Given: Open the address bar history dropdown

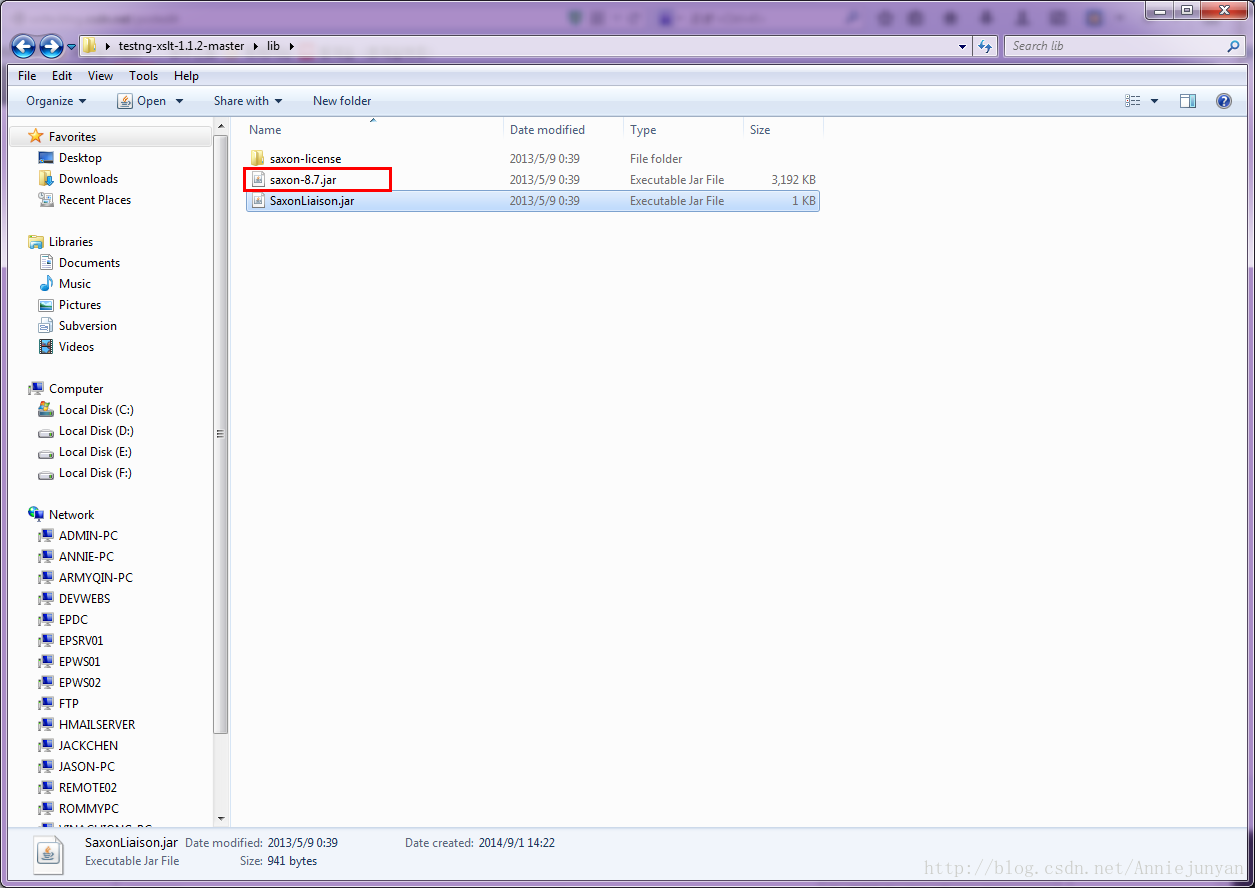Looking at the screenshot, I should point(962,46).
